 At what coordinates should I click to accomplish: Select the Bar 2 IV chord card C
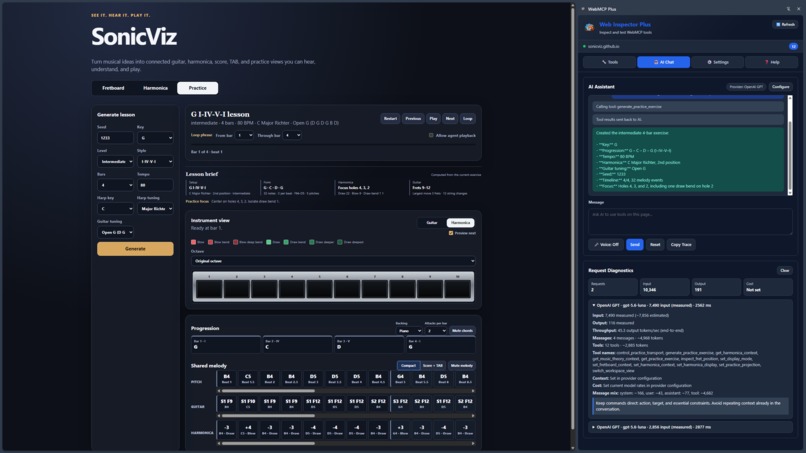click(x=297, y=344)
